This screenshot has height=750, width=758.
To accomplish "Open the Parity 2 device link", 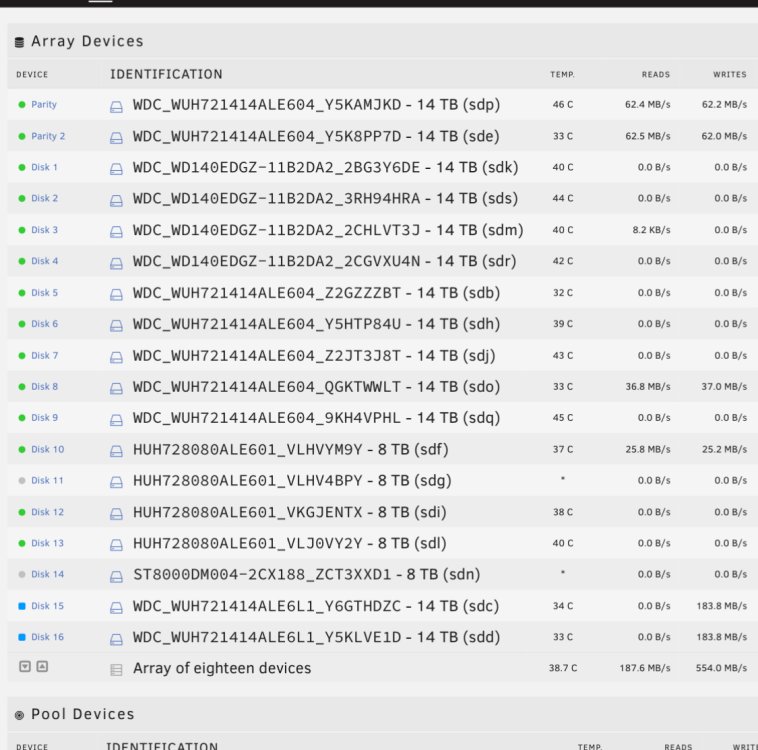I will (x=48, y=136).
